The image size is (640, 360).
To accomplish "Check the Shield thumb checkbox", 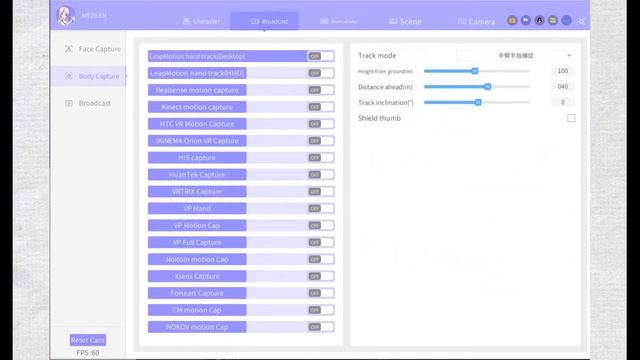I will 571,118.
